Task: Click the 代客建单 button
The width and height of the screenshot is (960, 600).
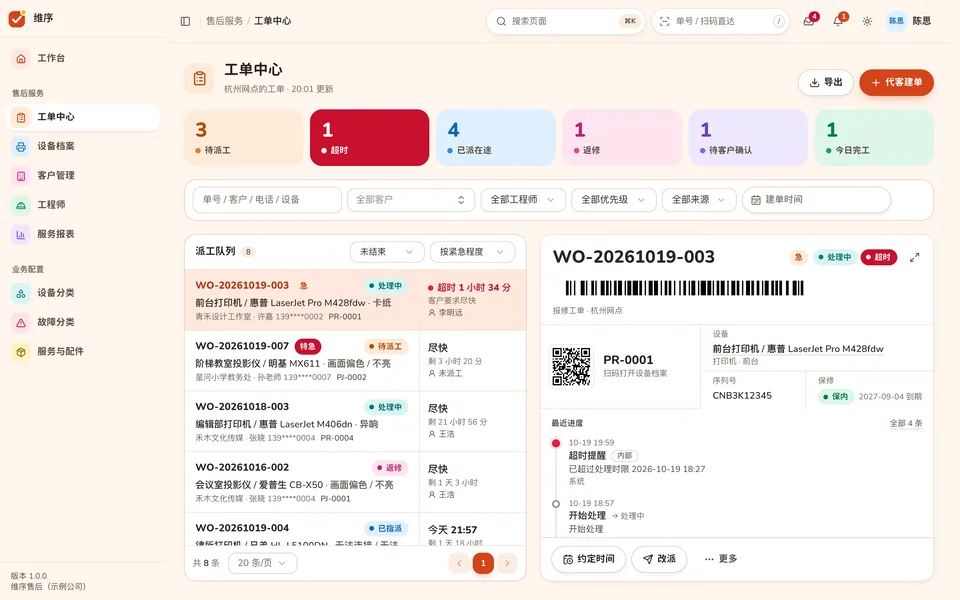Action: (x=896, y=83)
